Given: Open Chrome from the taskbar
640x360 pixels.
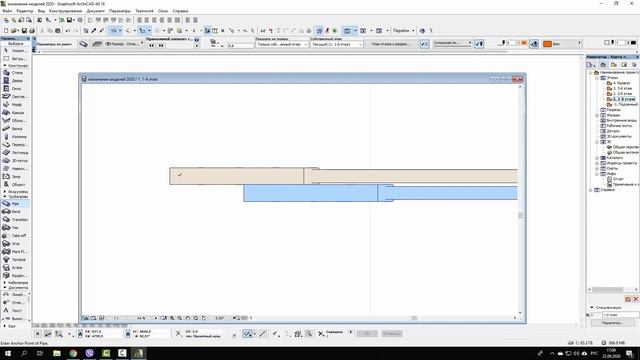Looking at the screenshot, I should pos(73,353).
